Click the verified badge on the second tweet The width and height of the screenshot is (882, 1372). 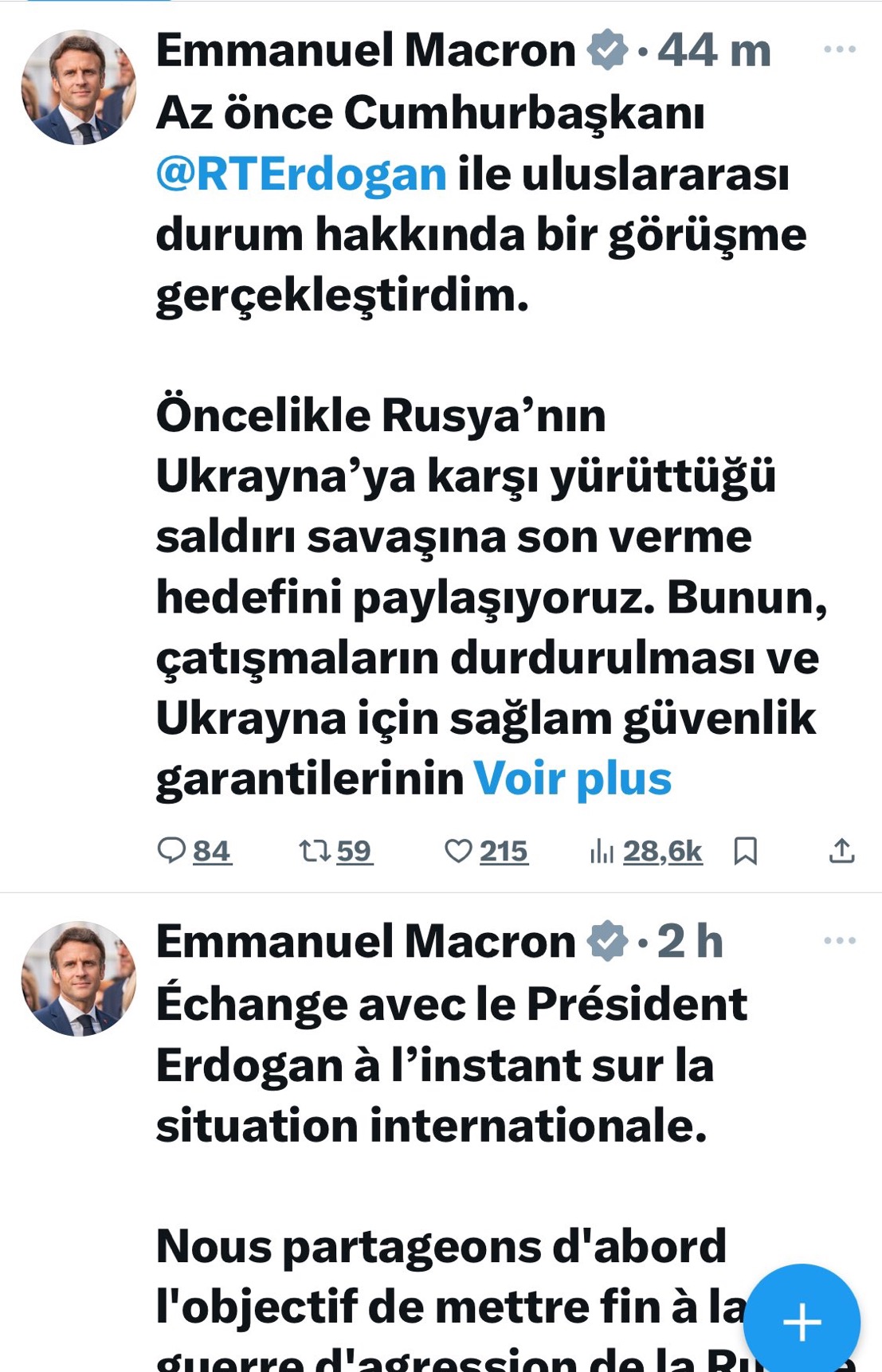tap(607, 942)
